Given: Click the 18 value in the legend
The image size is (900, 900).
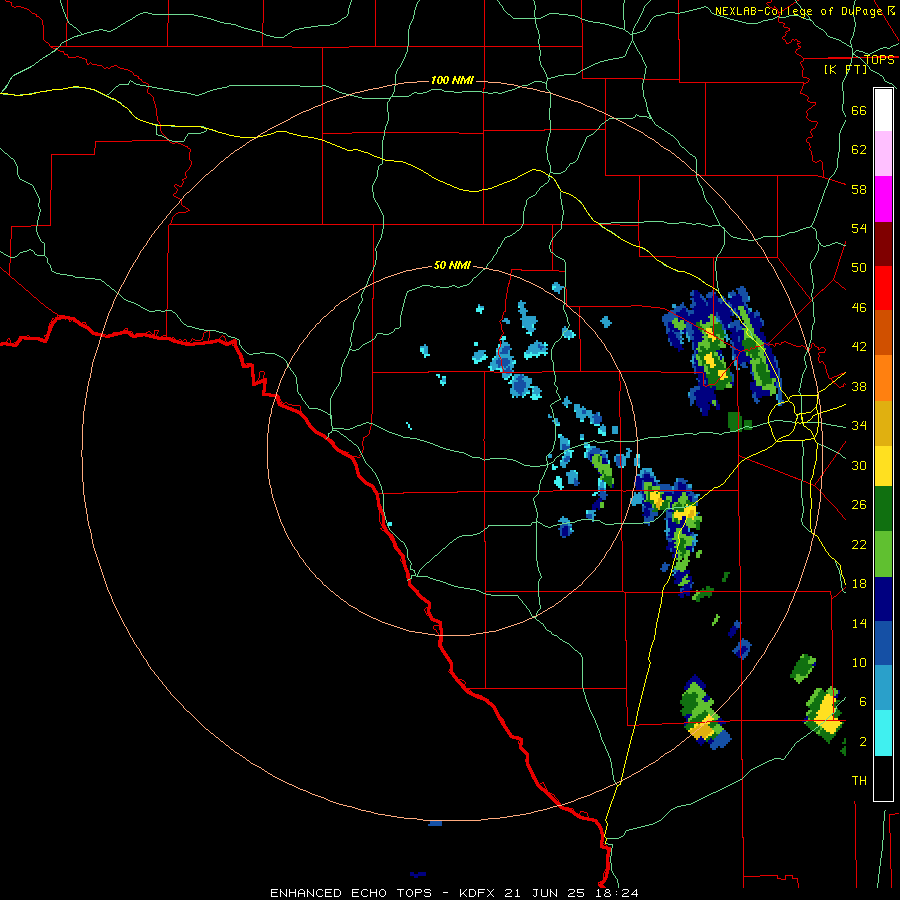Looking at the screenshot, I should [x=859, y=584].
